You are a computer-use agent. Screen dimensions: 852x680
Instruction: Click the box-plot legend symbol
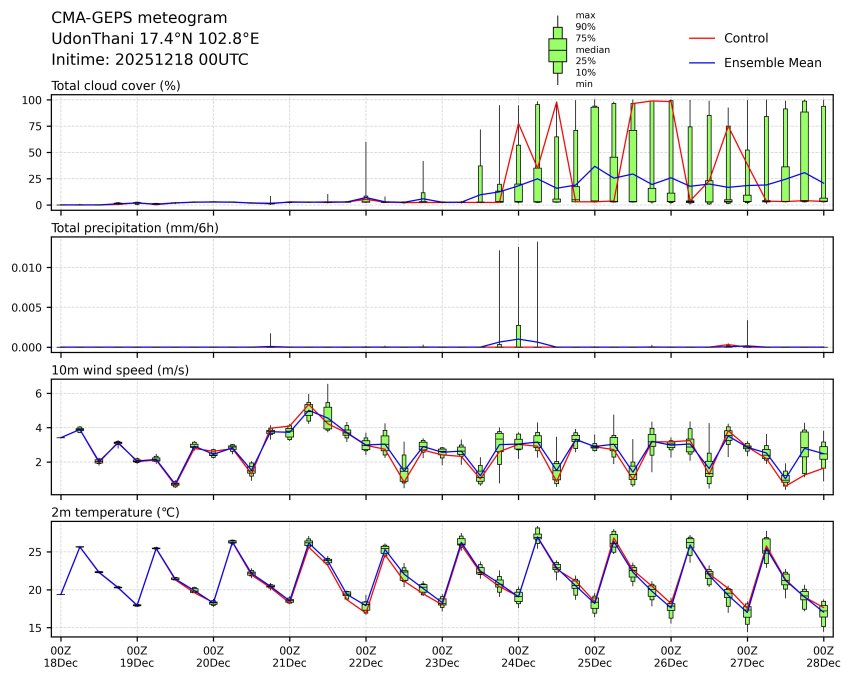pyautogui.click(x=557, y=49)
